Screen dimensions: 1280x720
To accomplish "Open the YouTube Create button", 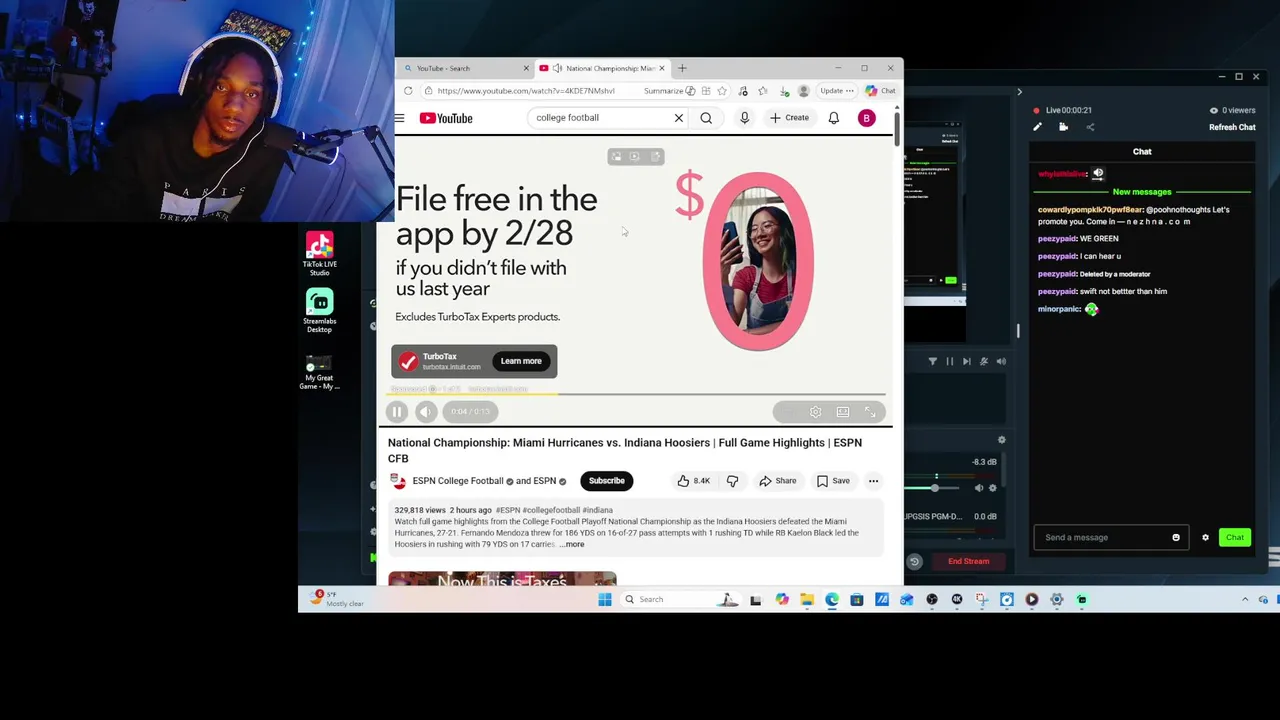I will pos(789,118).
